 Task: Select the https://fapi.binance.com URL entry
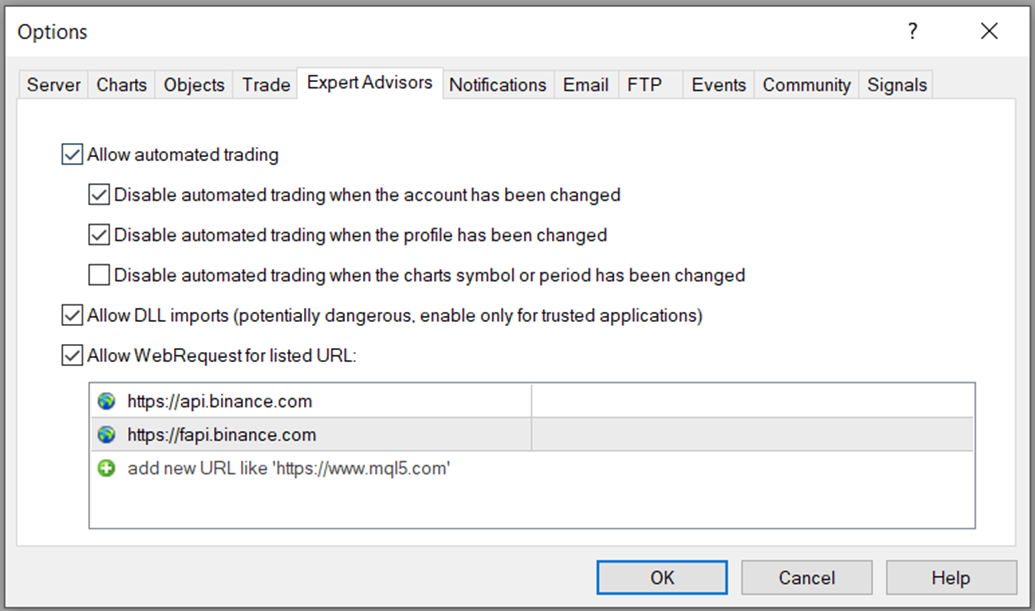[x=222, y=435]
